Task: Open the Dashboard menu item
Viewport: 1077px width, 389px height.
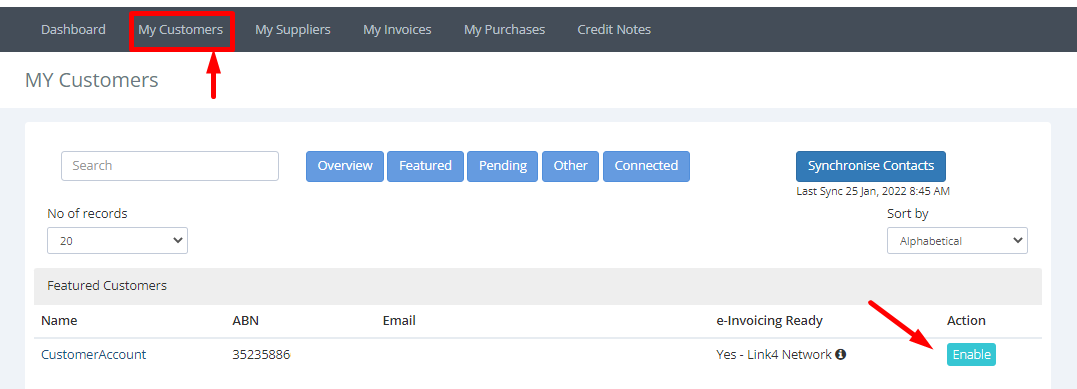Action: (x=73, y=30)
